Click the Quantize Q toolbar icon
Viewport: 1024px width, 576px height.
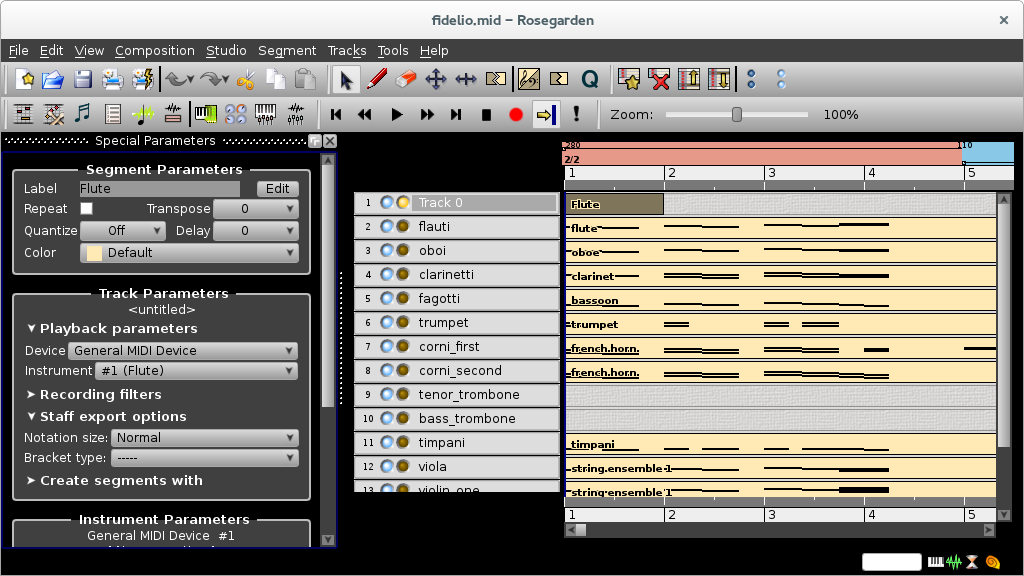tap(590, 79)
